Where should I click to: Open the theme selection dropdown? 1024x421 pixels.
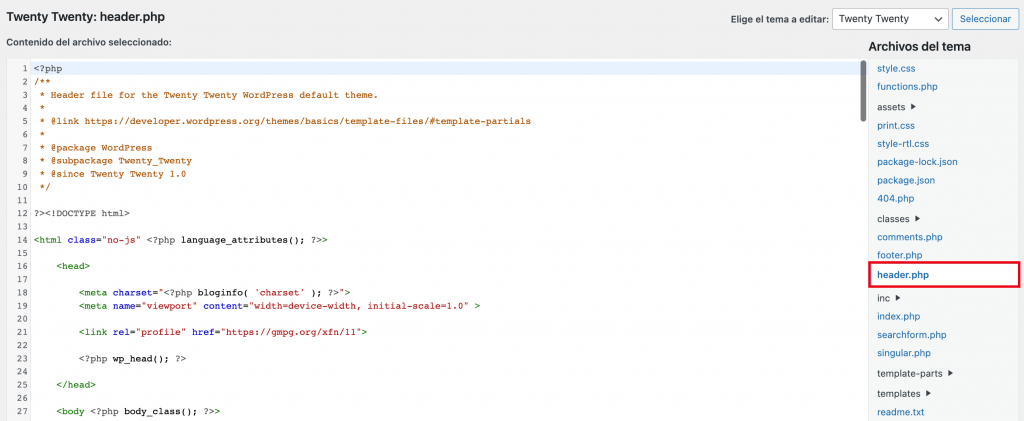(891, 19)
